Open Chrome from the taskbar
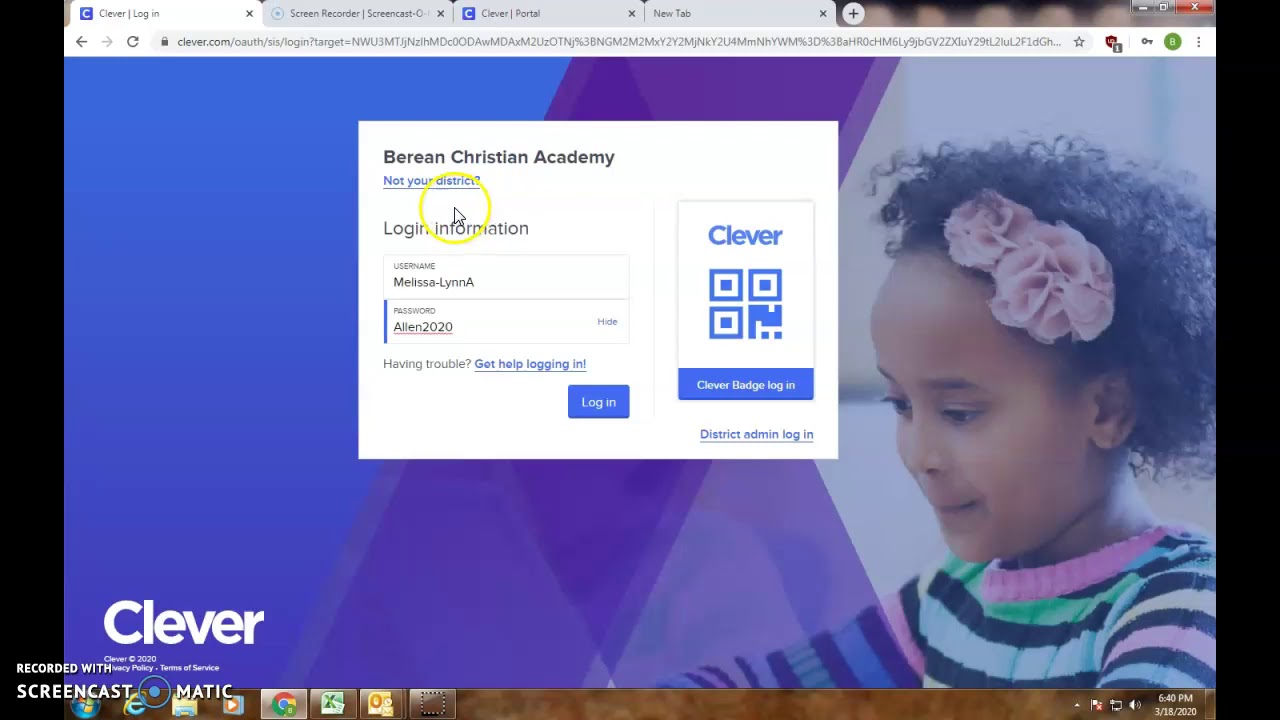1280x720 pixels. coord(284,705)
